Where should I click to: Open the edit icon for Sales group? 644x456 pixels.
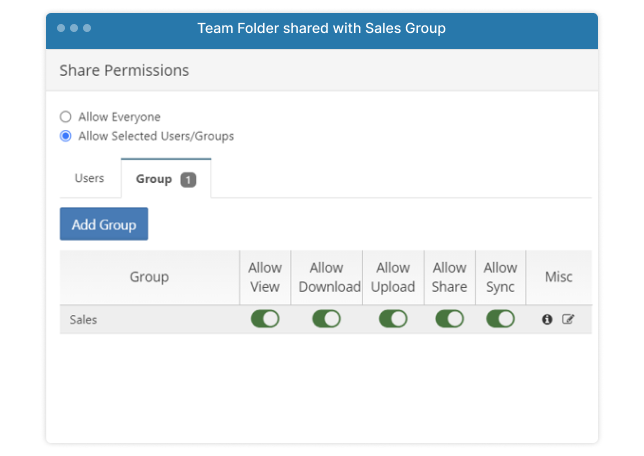[x=568, y=319]
